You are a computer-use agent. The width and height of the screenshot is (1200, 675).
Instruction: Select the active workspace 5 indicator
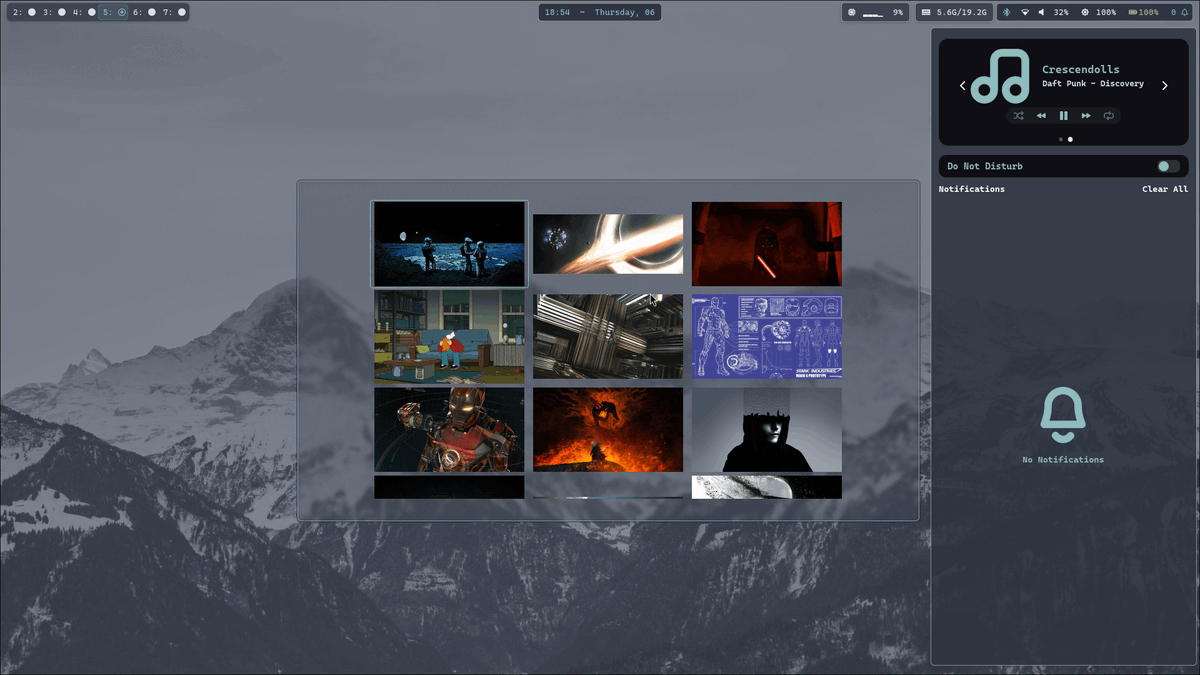114,12
